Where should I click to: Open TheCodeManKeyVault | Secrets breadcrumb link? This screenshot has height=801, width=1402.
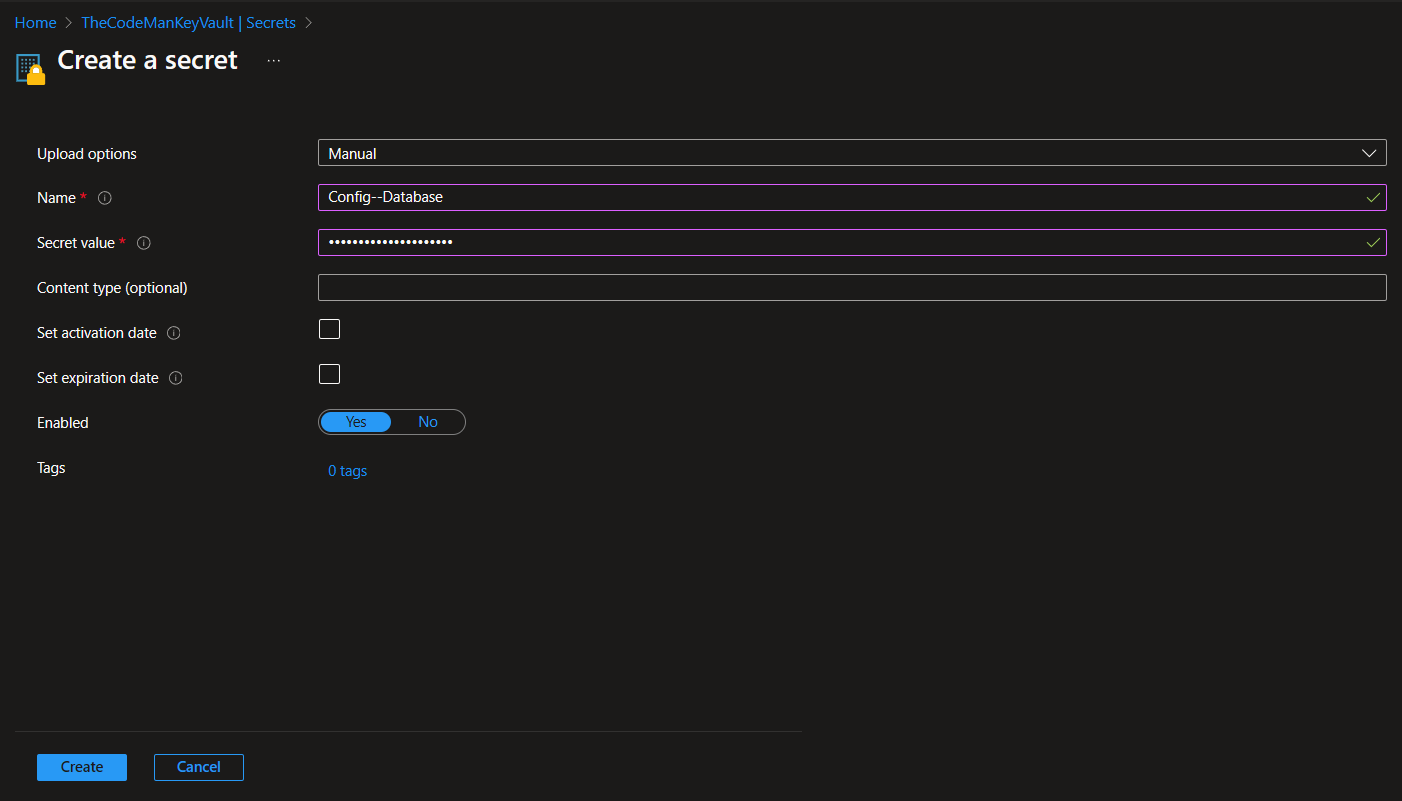point(188,22)
